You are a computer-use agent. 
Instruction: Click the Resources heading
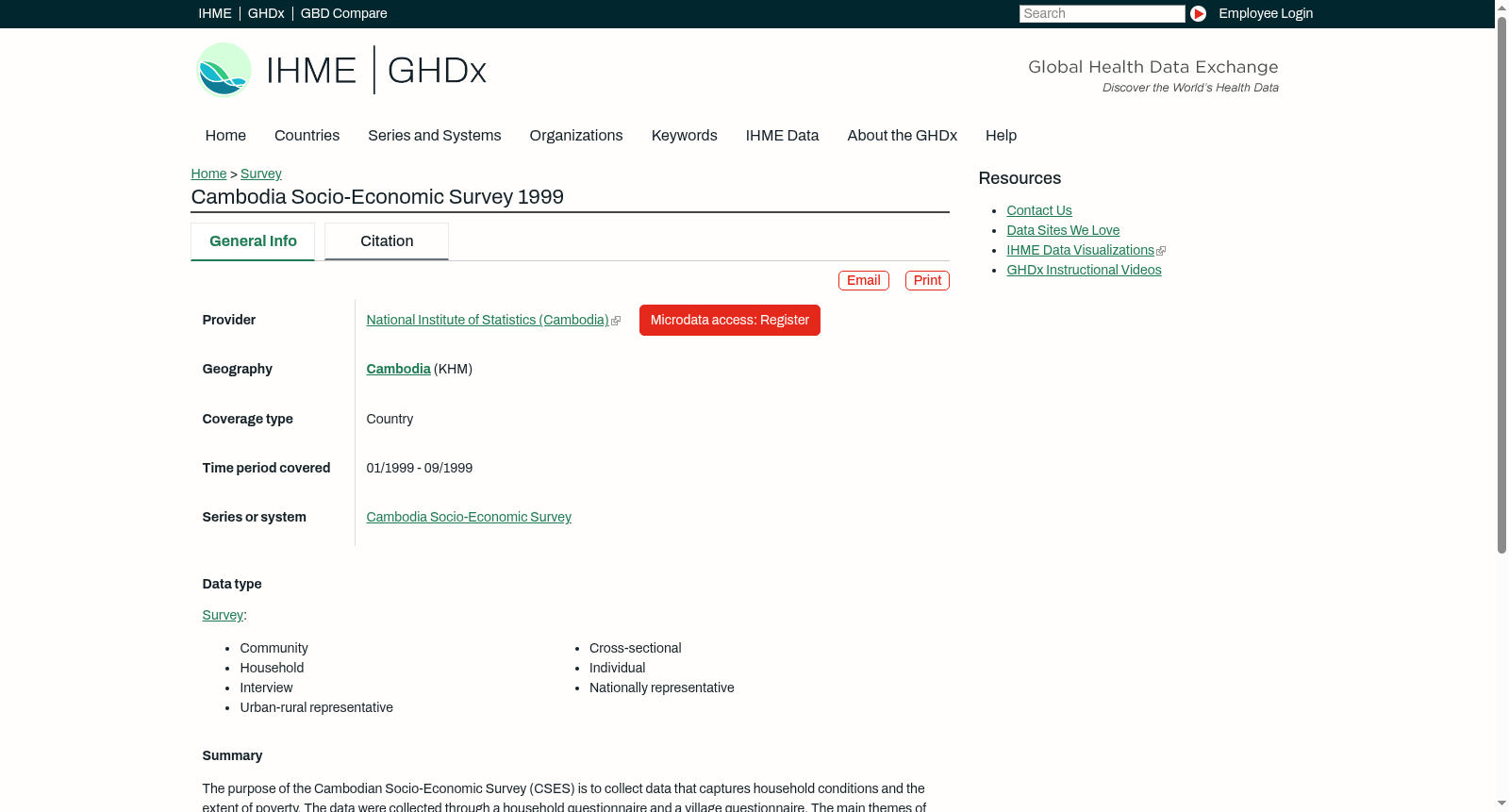[x=1020, y=178]
